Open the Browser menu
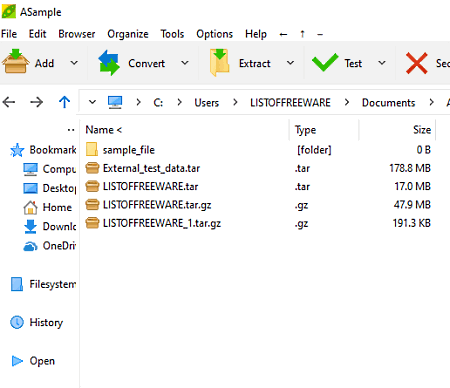 77,34
